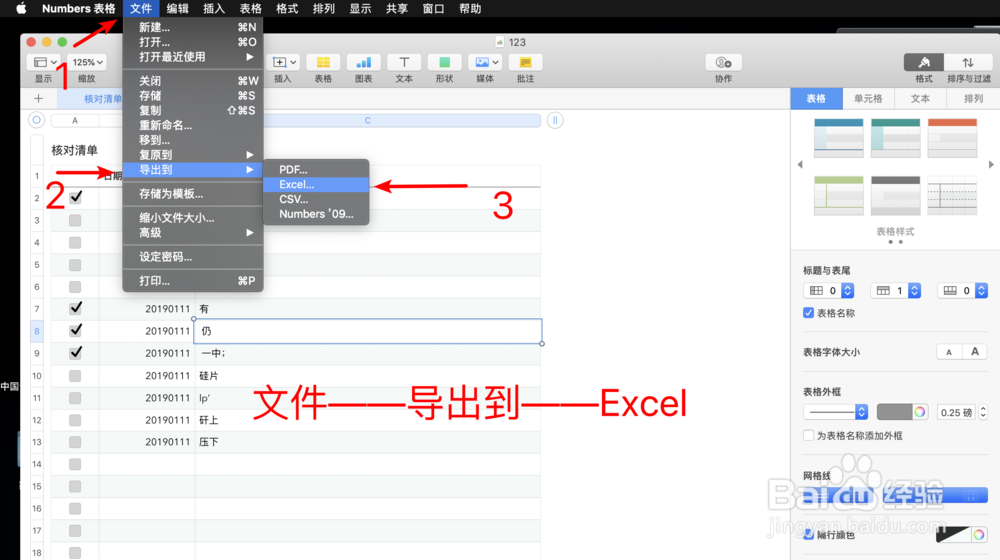Uncheck the checkbox in row 7
Screen dimensions: 1000x560
point(75,308)
